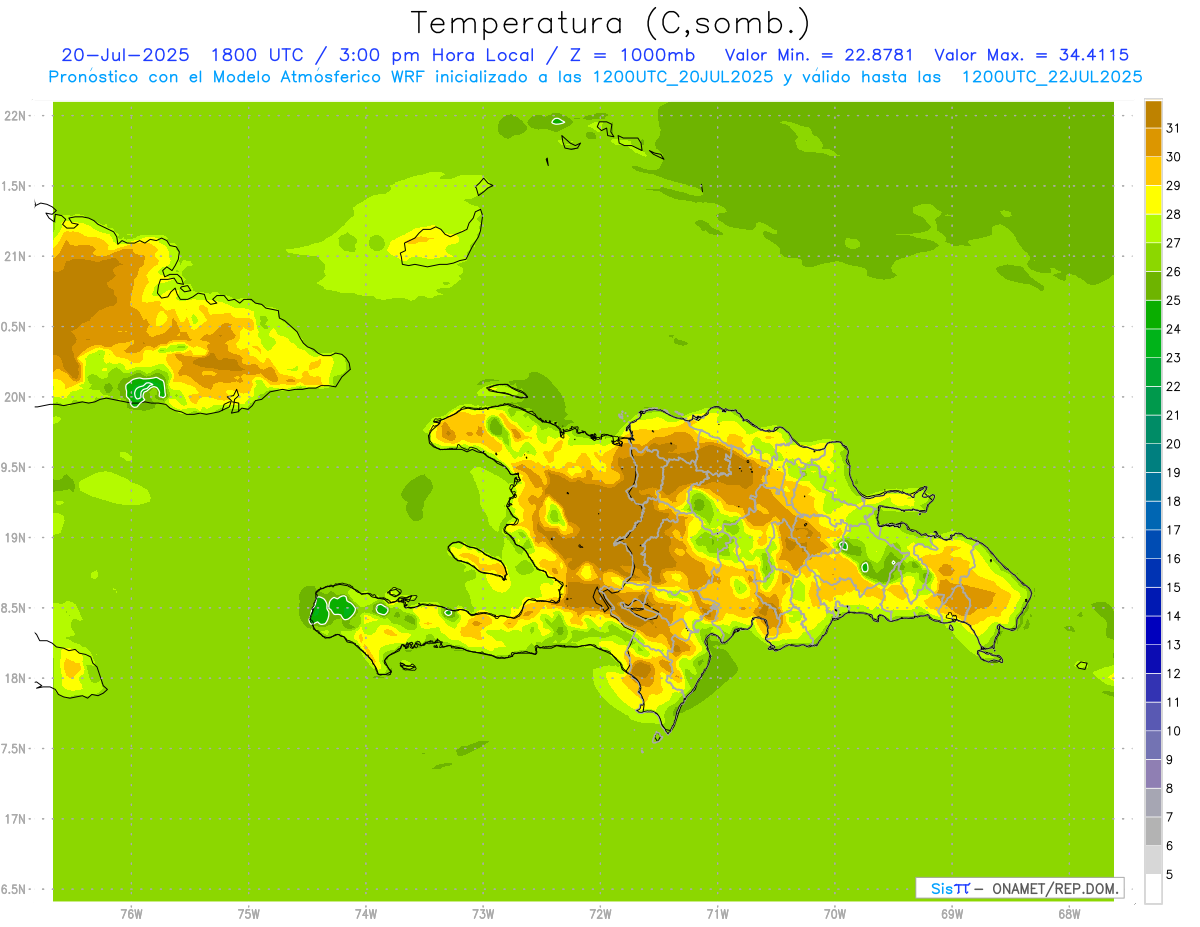Select the white swatch at color bar bottom
The width and height of the screenshot is (1200, 927).
click(1153, 888)
